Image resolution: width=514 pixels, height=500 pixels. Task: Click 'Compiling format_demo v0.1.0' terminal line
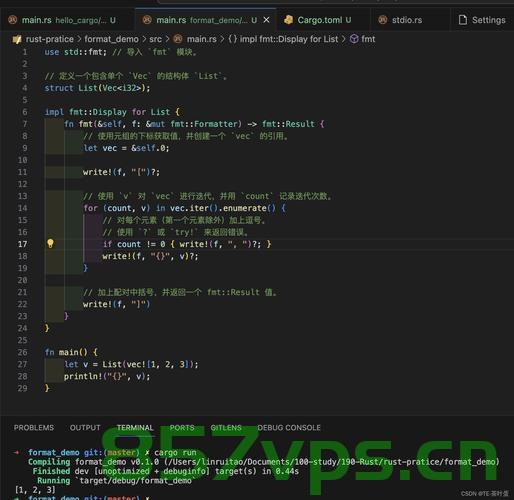click(263, 462)
